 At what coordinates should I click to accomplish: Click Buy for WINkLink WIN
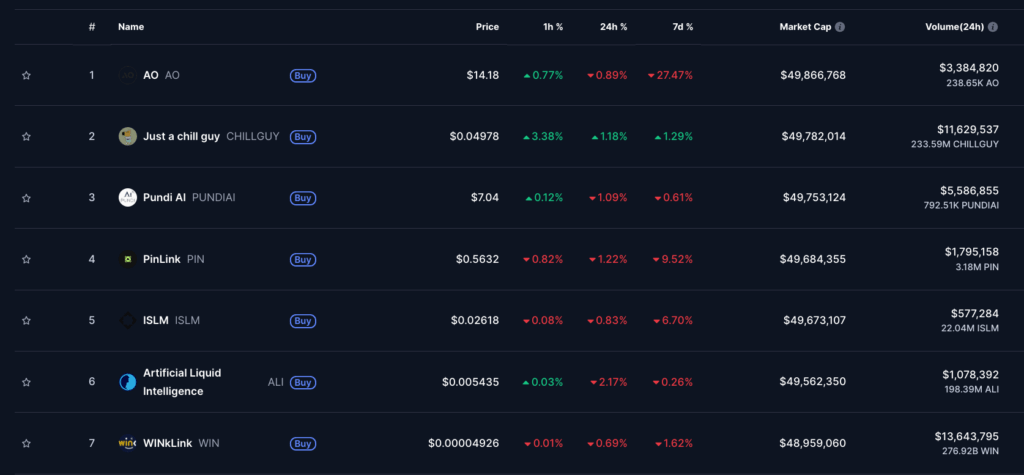[x=303, y=444]
